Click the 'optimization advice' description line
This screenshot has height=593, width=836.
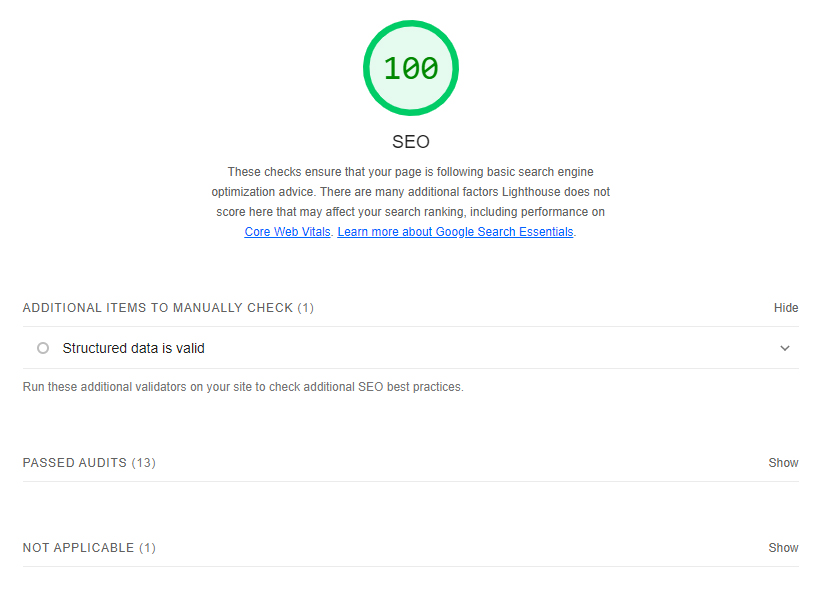click(x=410, y=192)
